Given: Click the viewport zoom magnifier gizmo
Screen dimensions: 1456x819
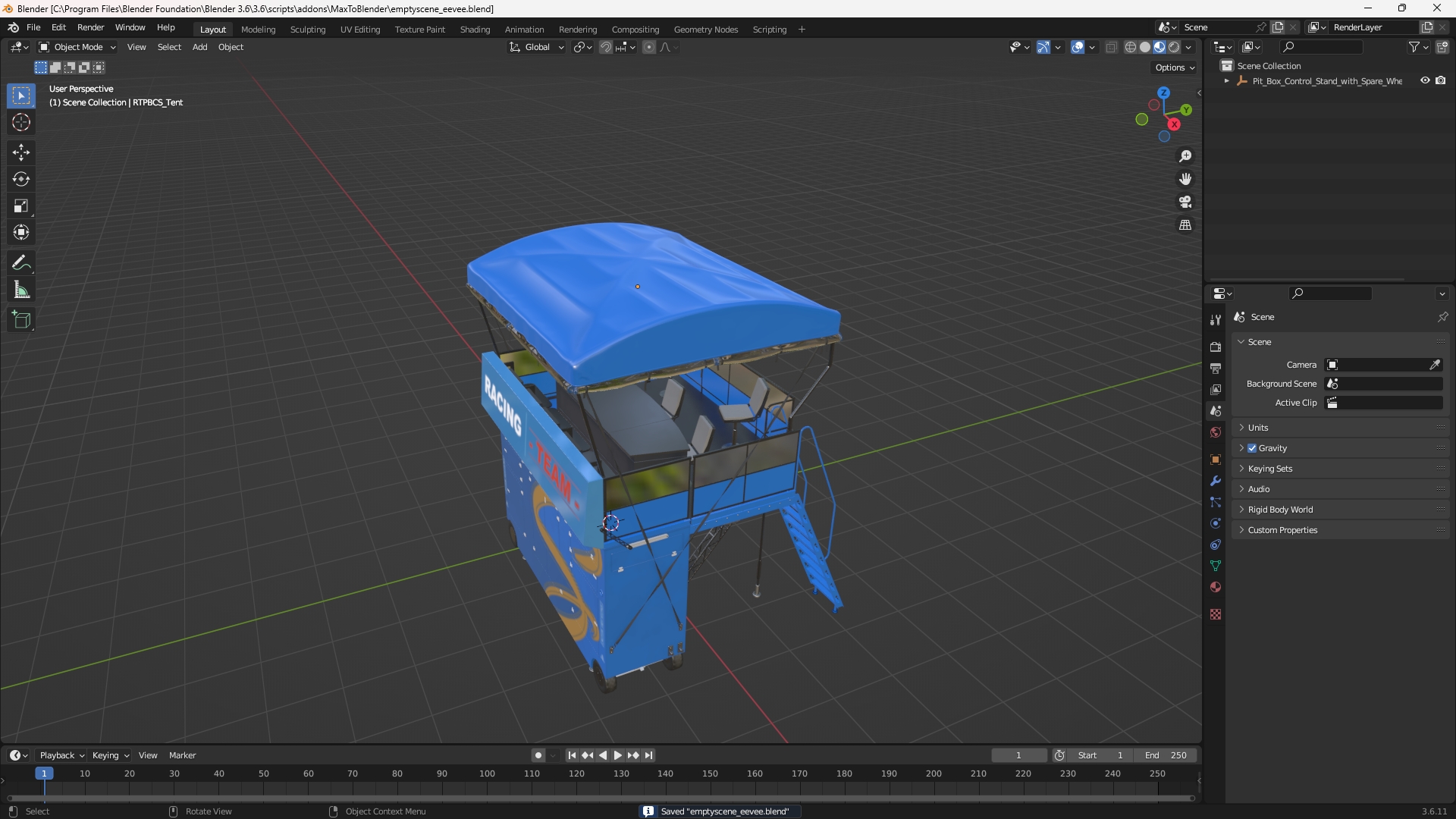Looking at the screenshot, I should 1185,156.
